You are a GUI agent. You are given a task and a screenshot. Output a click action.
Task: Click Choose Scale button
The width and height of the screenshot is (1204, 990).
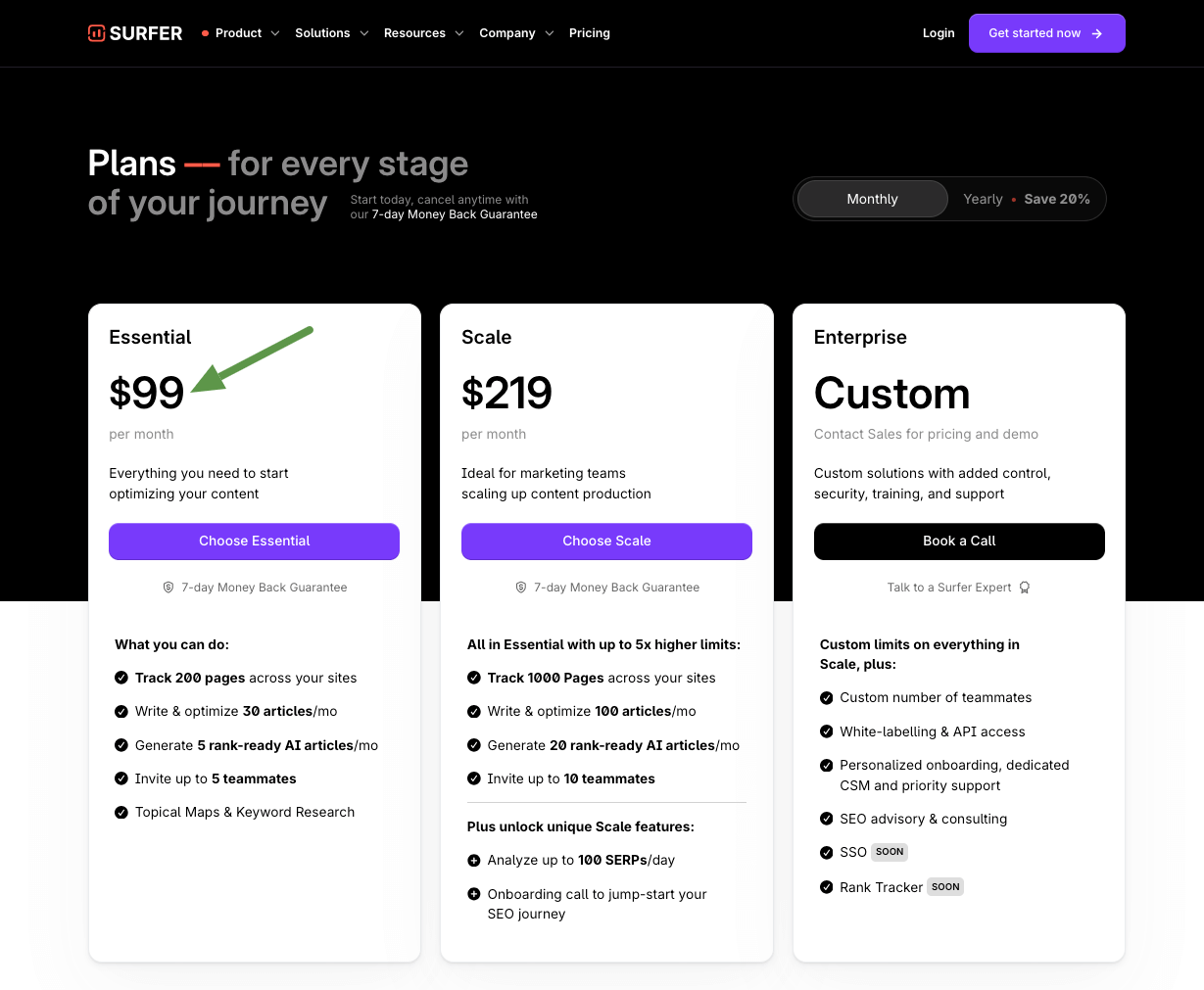(x=606, y=542)
